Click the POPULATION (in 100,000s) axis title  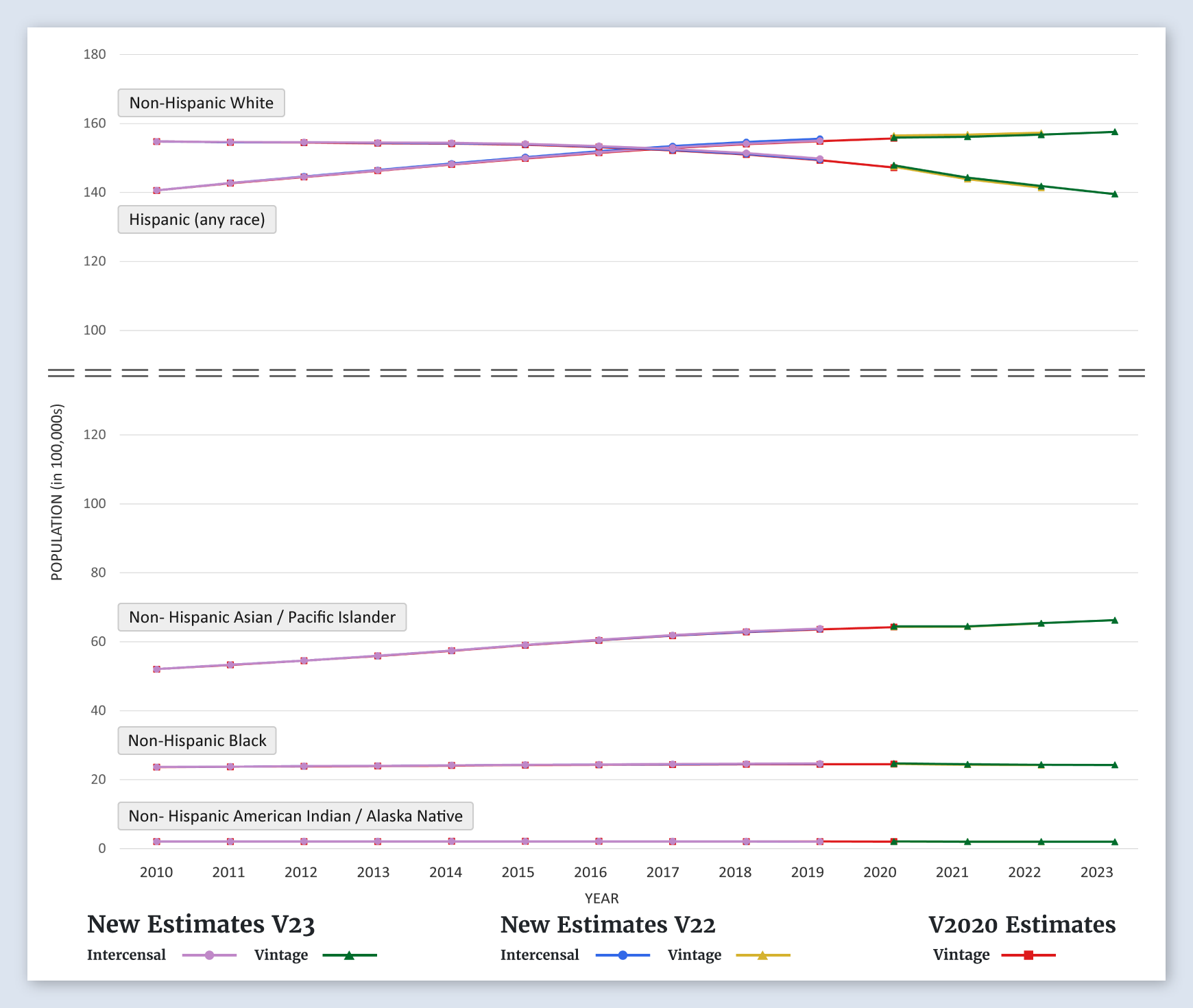(57, 492)
